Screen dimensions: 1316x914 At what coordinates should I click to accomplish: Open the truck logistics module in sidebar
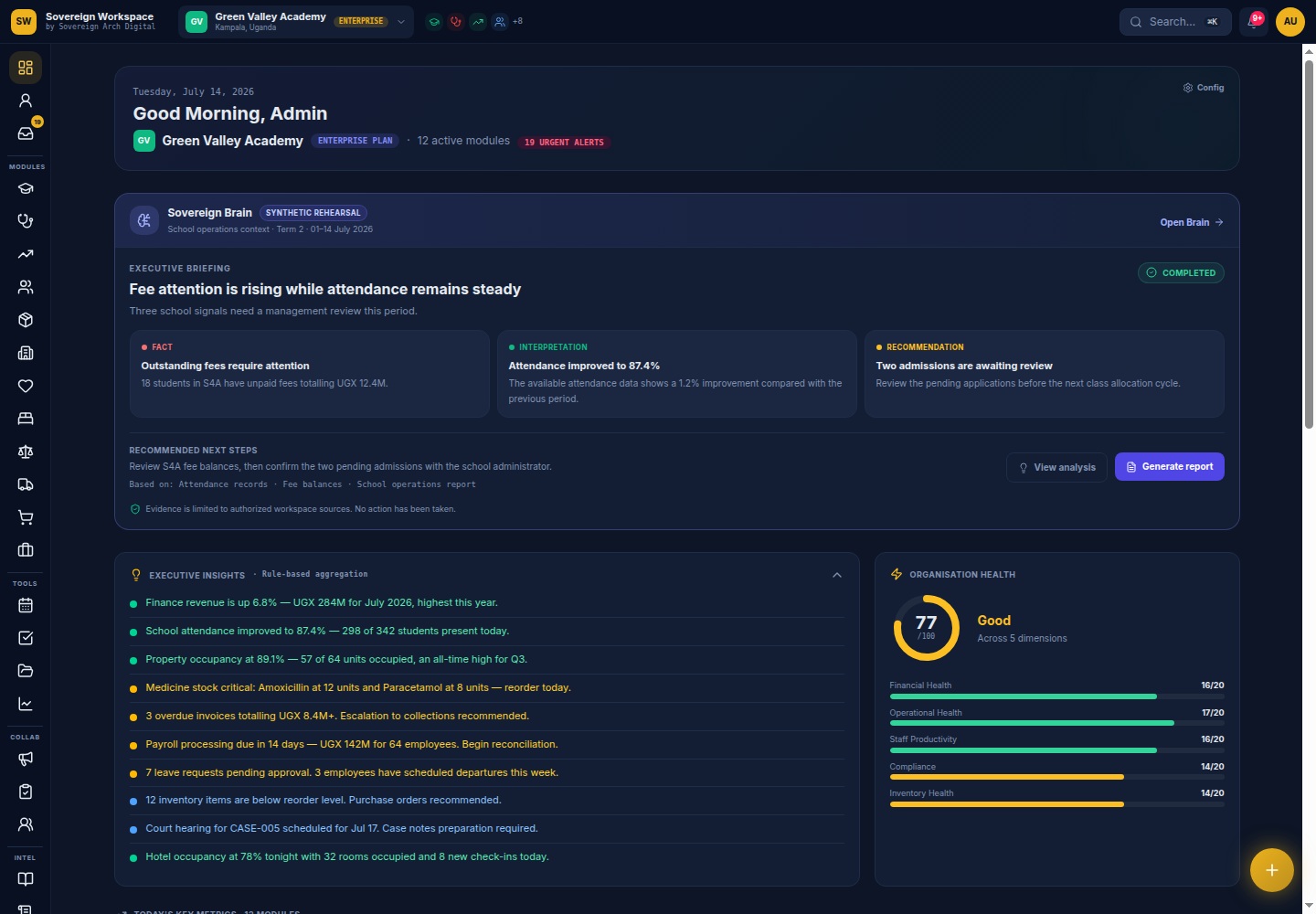click(26, 484)
